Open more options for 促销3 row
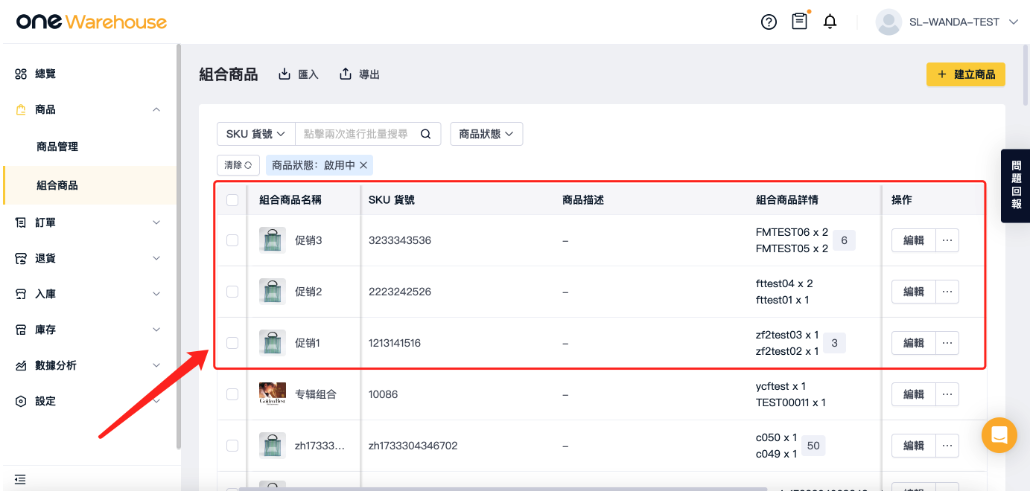Screen dimensions: 1030x491 click(947, 241)
